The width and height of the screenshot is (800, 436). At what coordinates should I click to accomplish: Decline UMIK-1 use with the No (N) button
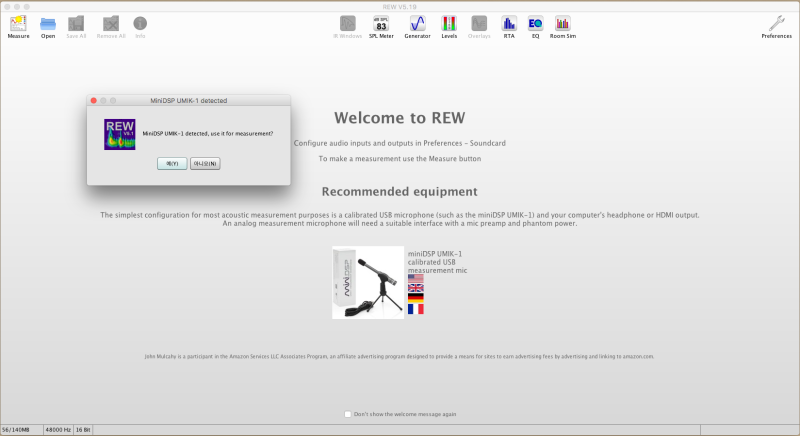[x=205, y=164]
